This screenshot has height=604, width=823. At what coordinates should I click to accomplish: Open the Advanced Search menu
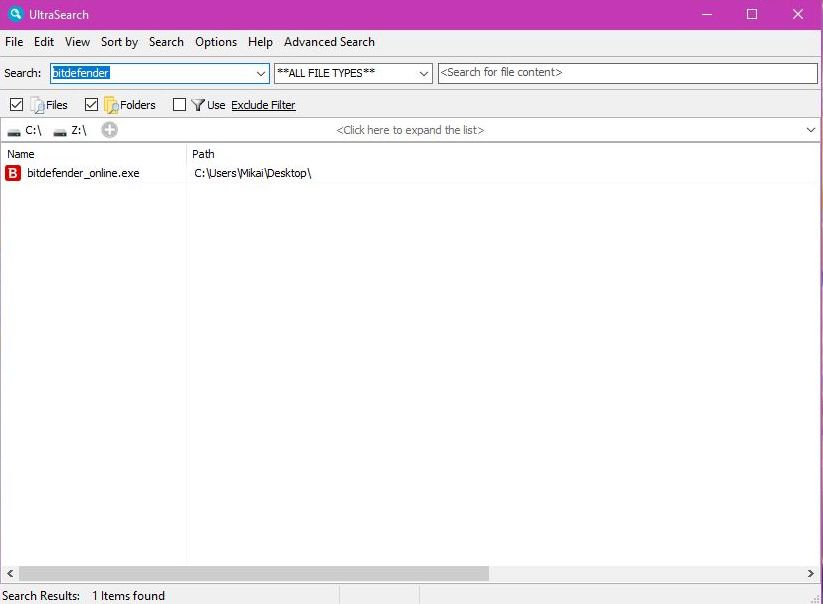point(329,42)
